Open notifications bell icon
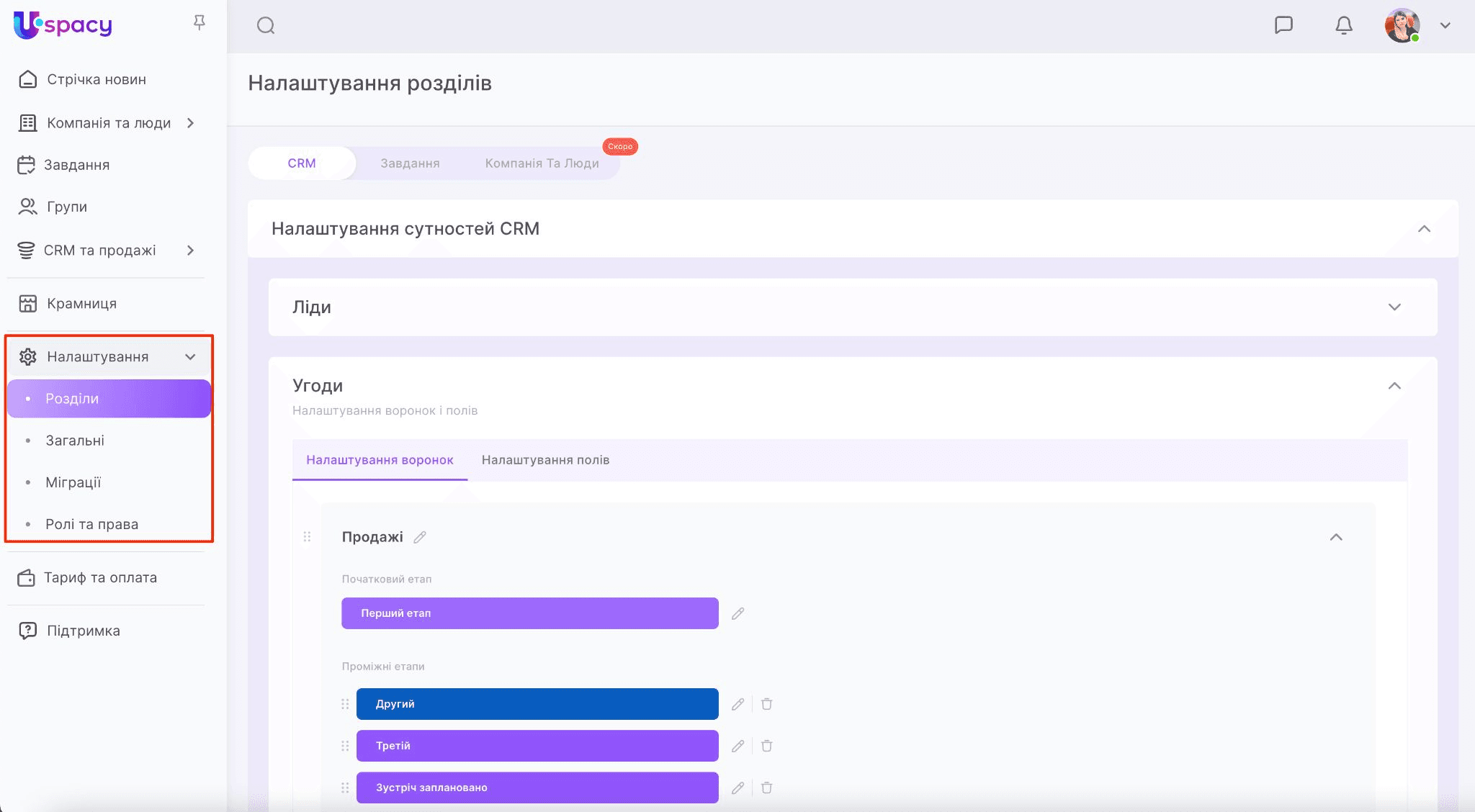Viewport: 1475px width, 812px height. (x=1343, y=25)
